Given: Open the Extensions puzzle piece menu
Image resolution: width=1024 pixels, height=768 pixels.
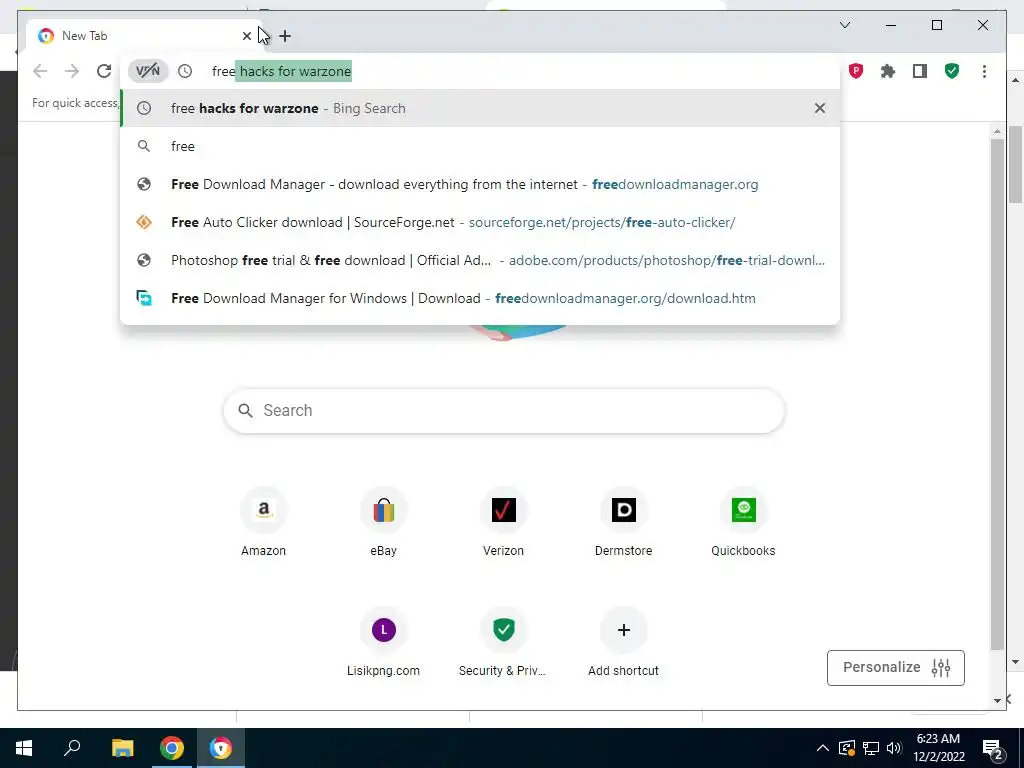Looking at the screenshot, I should pos(888,71).
